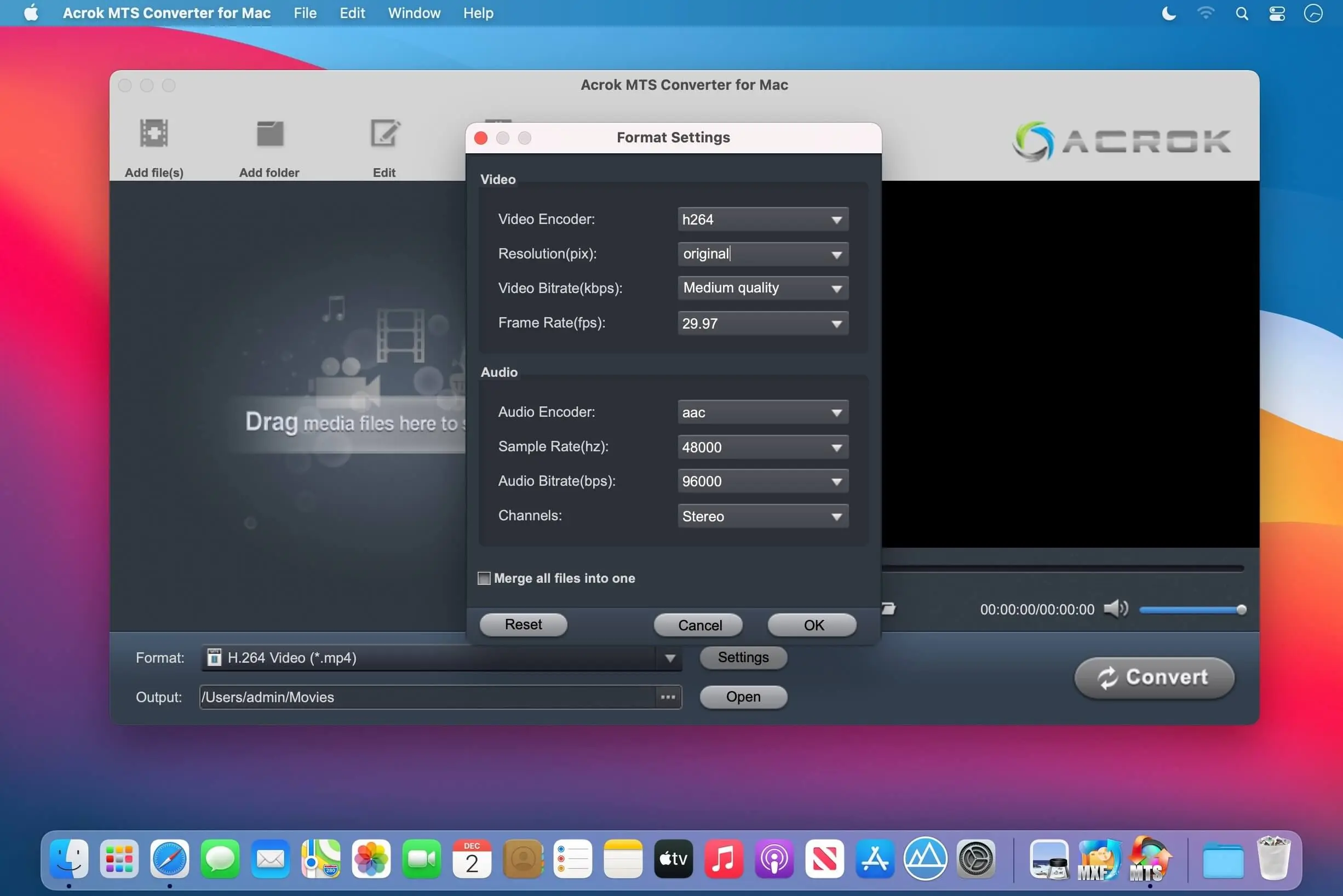The width and height of the screenshot is (1343, 896).
Task: Launch System Preferences from the dock
Action: coord(975,859)
